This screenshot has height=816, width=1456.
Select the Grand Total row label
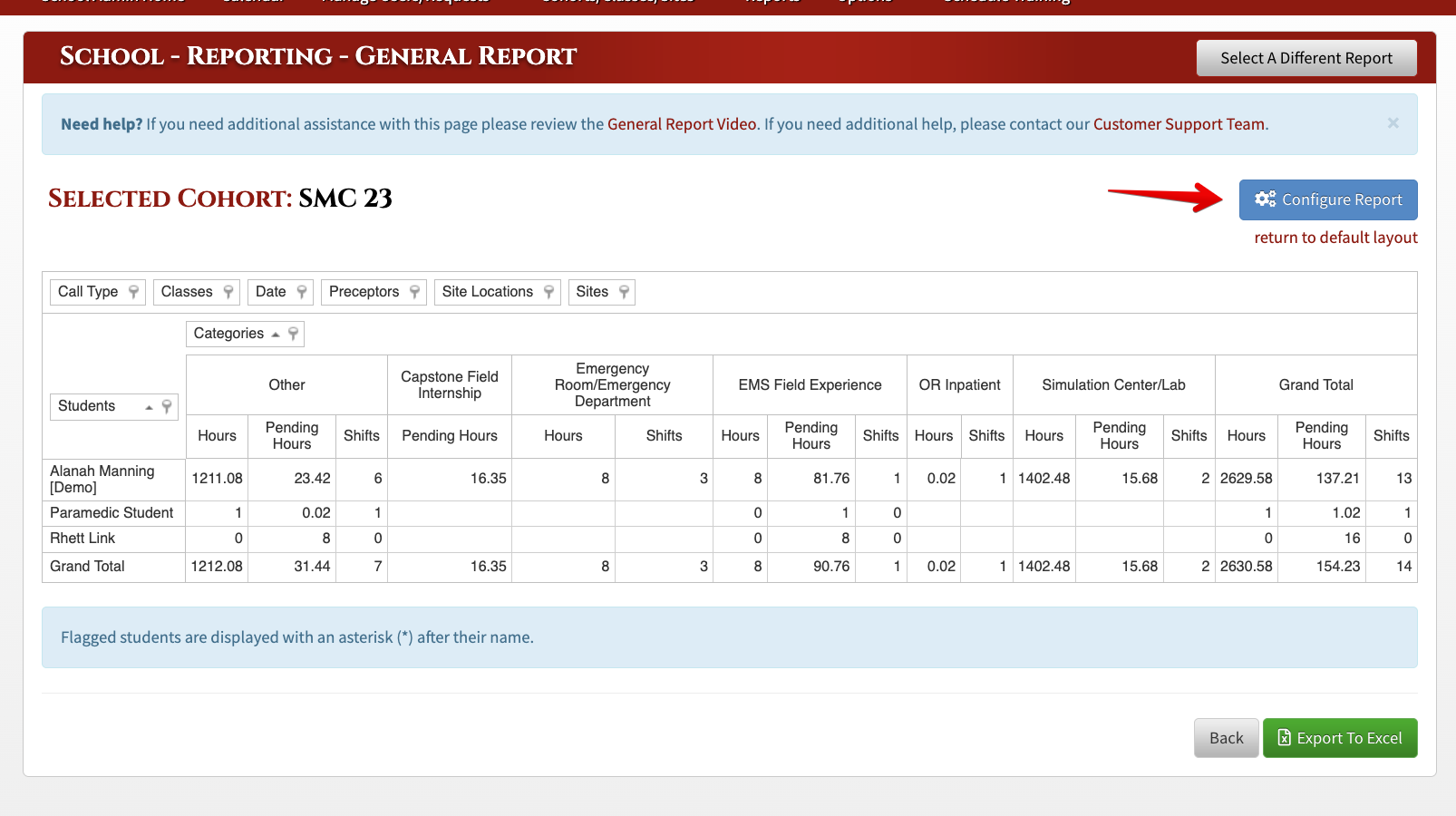point(113,567)
